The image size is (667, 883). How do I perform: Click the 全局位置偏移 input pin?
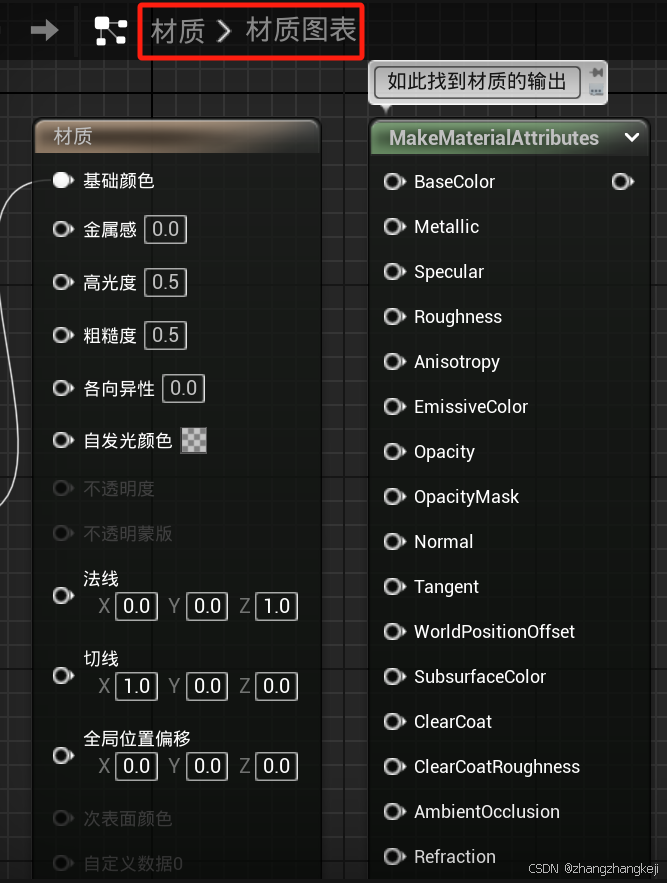click(63, 756)
